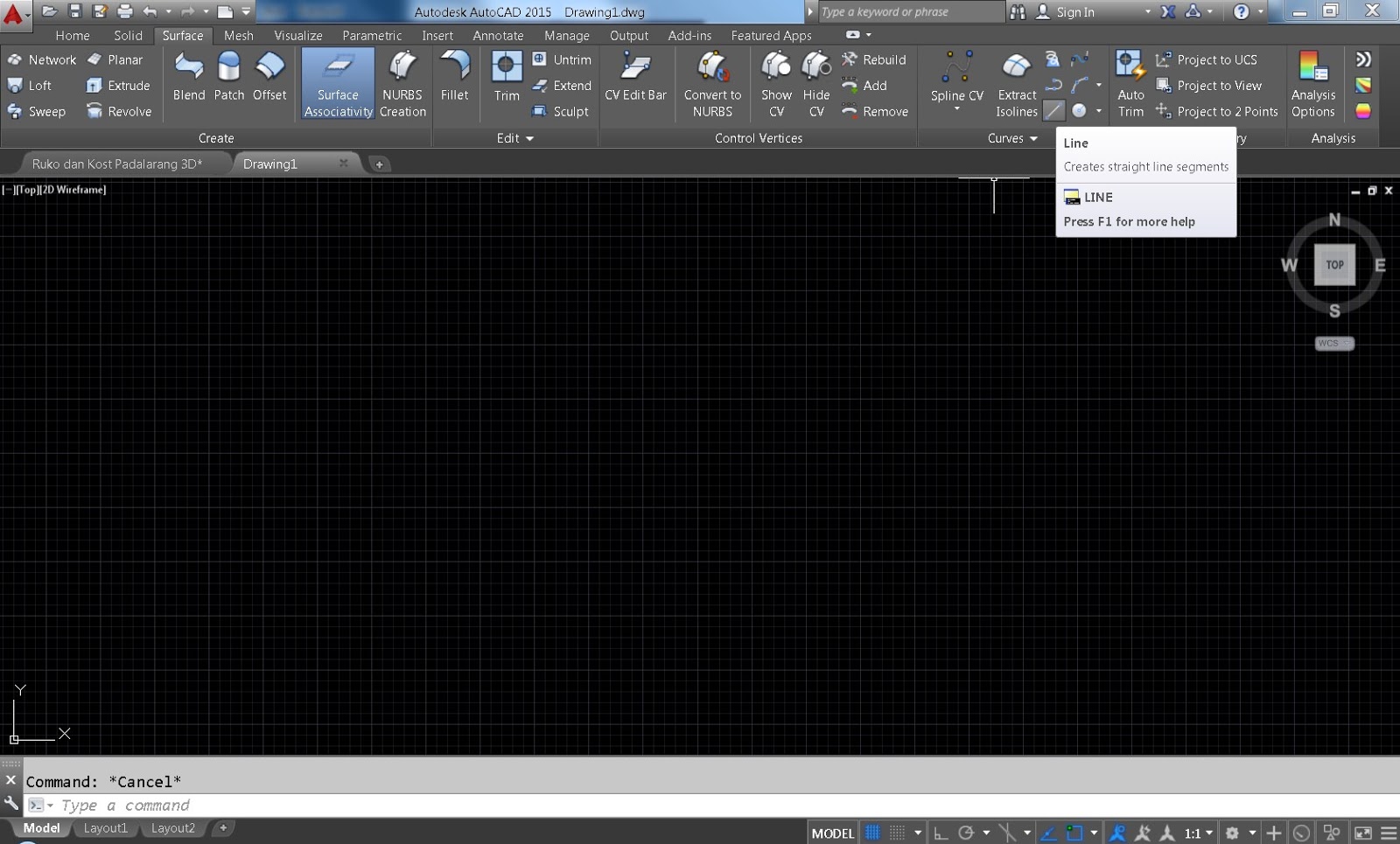Click the Rebuild control vertices button
This screenshot has width=1400, height=844.
click(x=873, y=59)
